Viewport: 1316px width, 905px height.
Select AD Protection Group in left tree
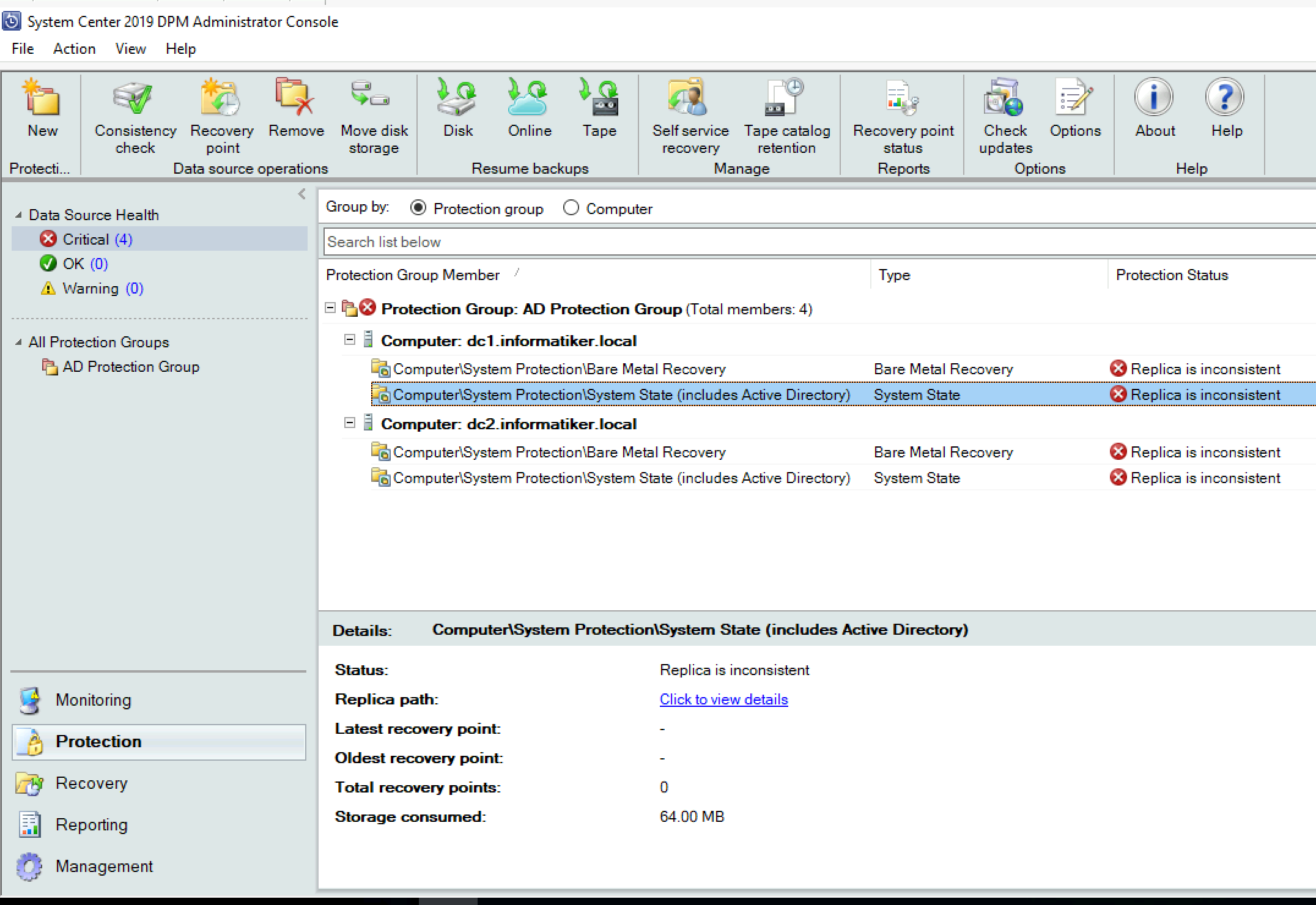tap(120, 366)
